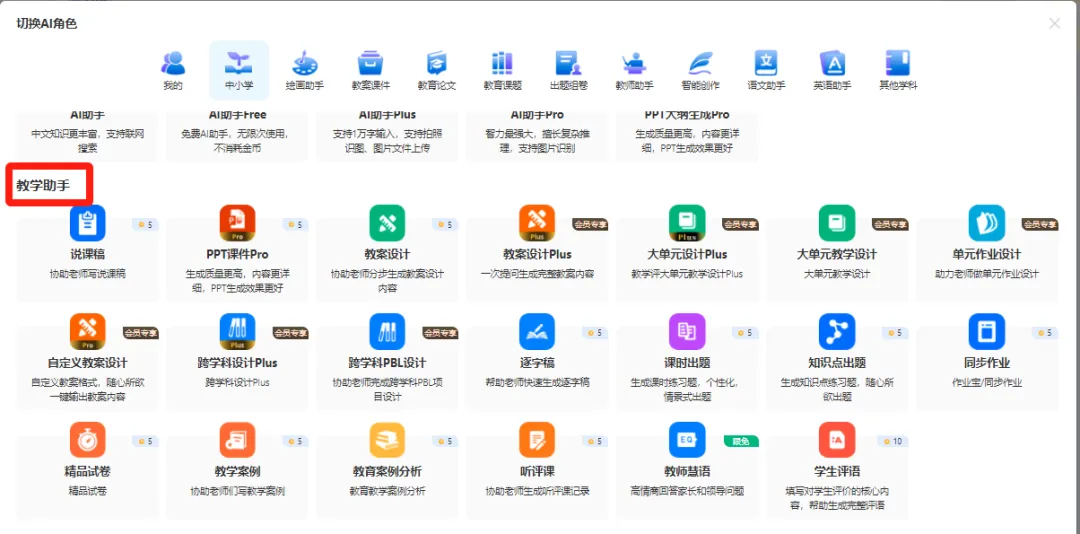Click 帮助老师快速生成逐字稿 description
The image size is (1080, 534).
(537, 382)
